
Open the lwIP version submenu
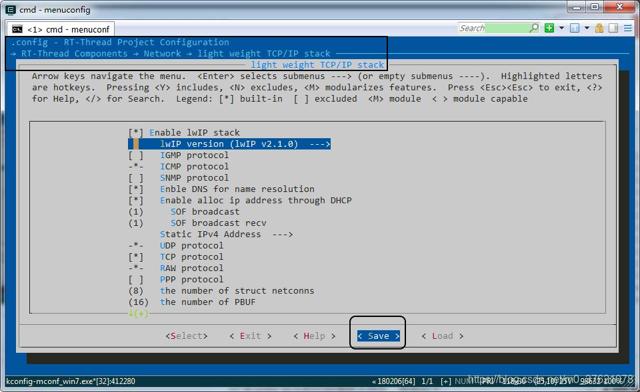tap(229, 144)
